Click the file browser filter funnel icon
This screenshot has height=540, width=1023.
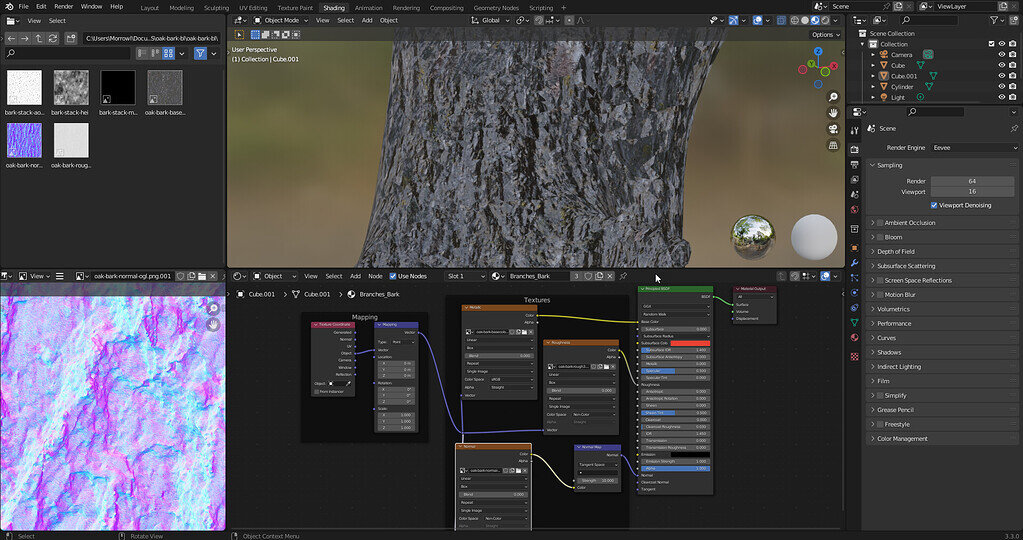(x=200, y=52)
